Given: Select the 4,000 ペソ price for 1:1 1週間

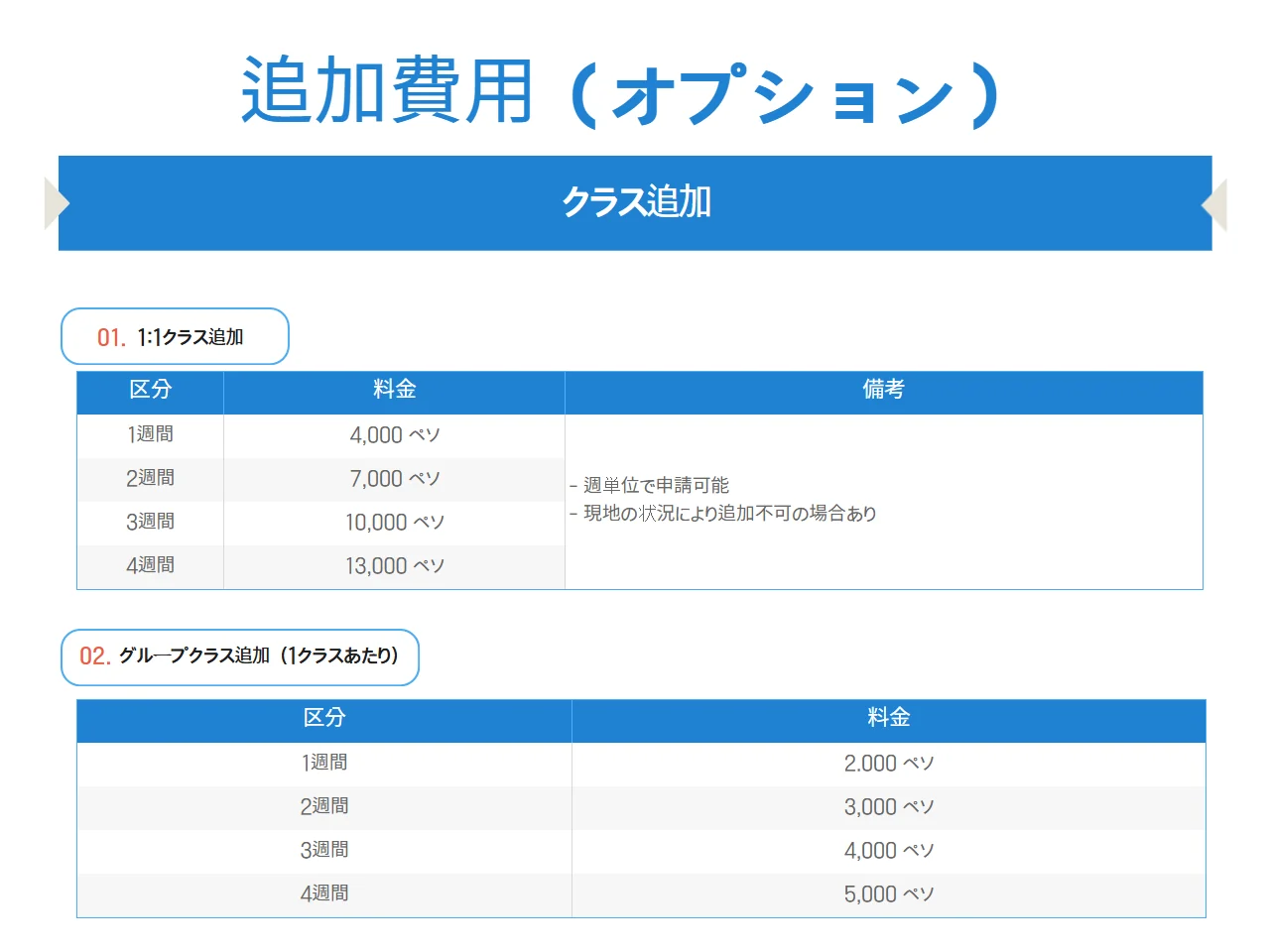Looking at the screenshot, I should (395, 435).
